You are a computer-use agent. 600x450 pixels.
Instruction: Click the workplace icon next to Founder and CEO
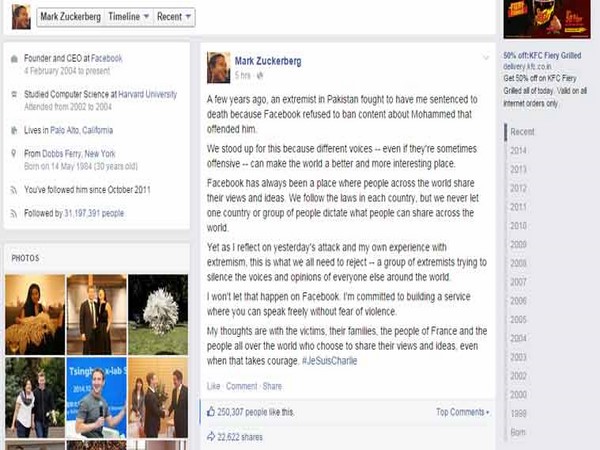coord(14,59)
